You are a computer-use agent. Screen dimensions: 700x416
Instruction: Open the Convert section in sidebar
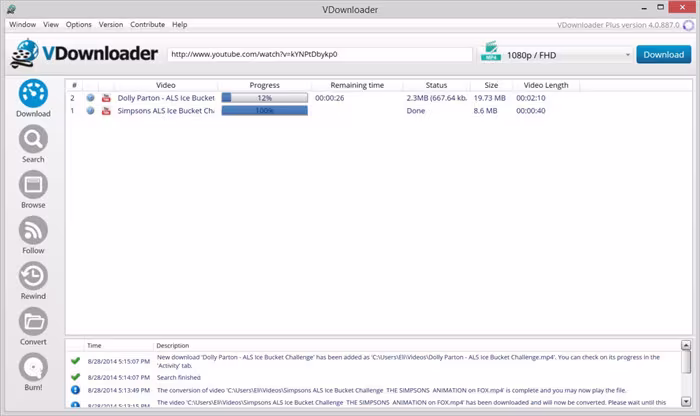pos(33,327)
